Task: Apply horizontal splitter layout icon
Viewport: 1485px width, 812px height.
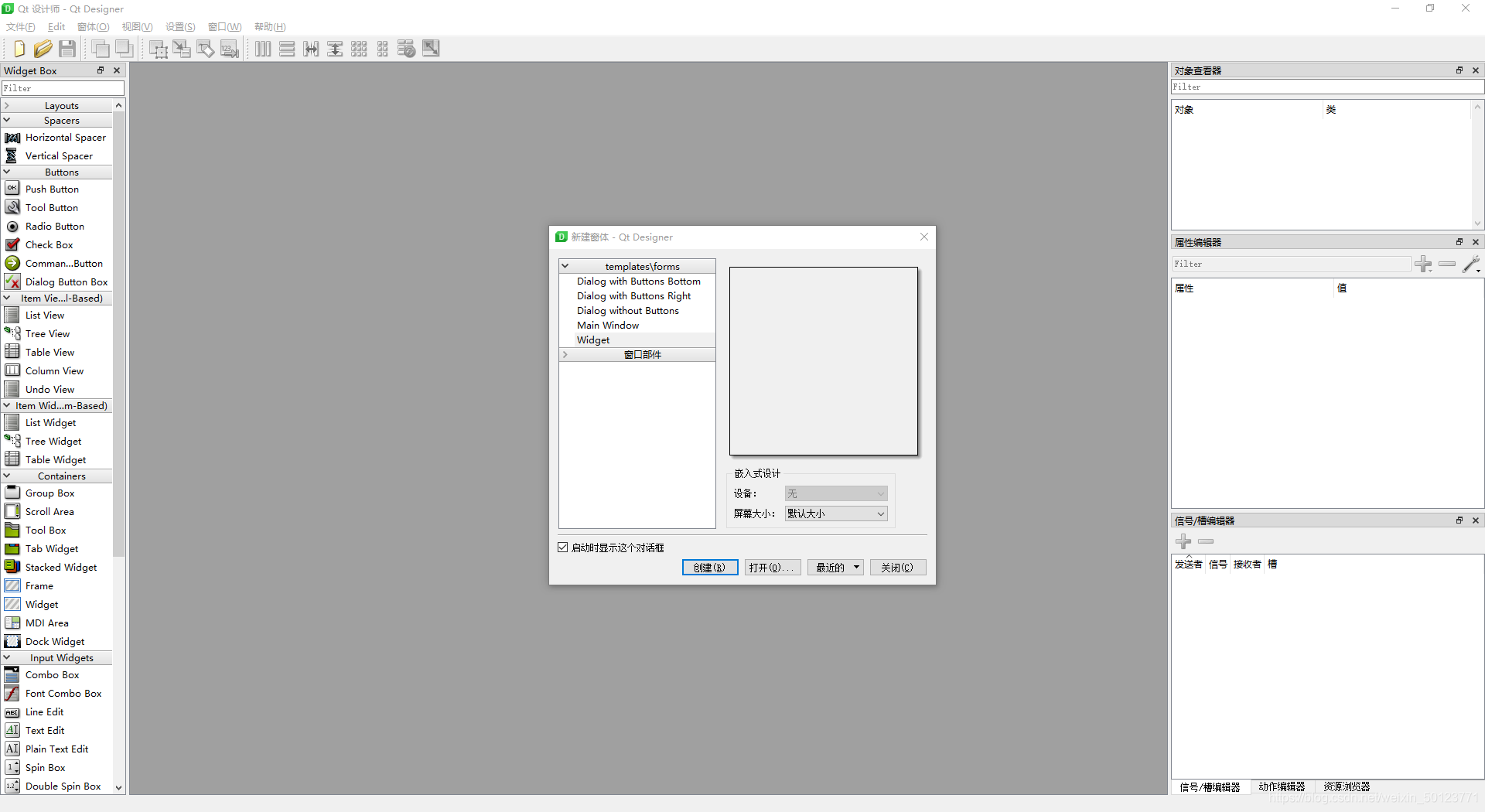Action: pos(311,49)
